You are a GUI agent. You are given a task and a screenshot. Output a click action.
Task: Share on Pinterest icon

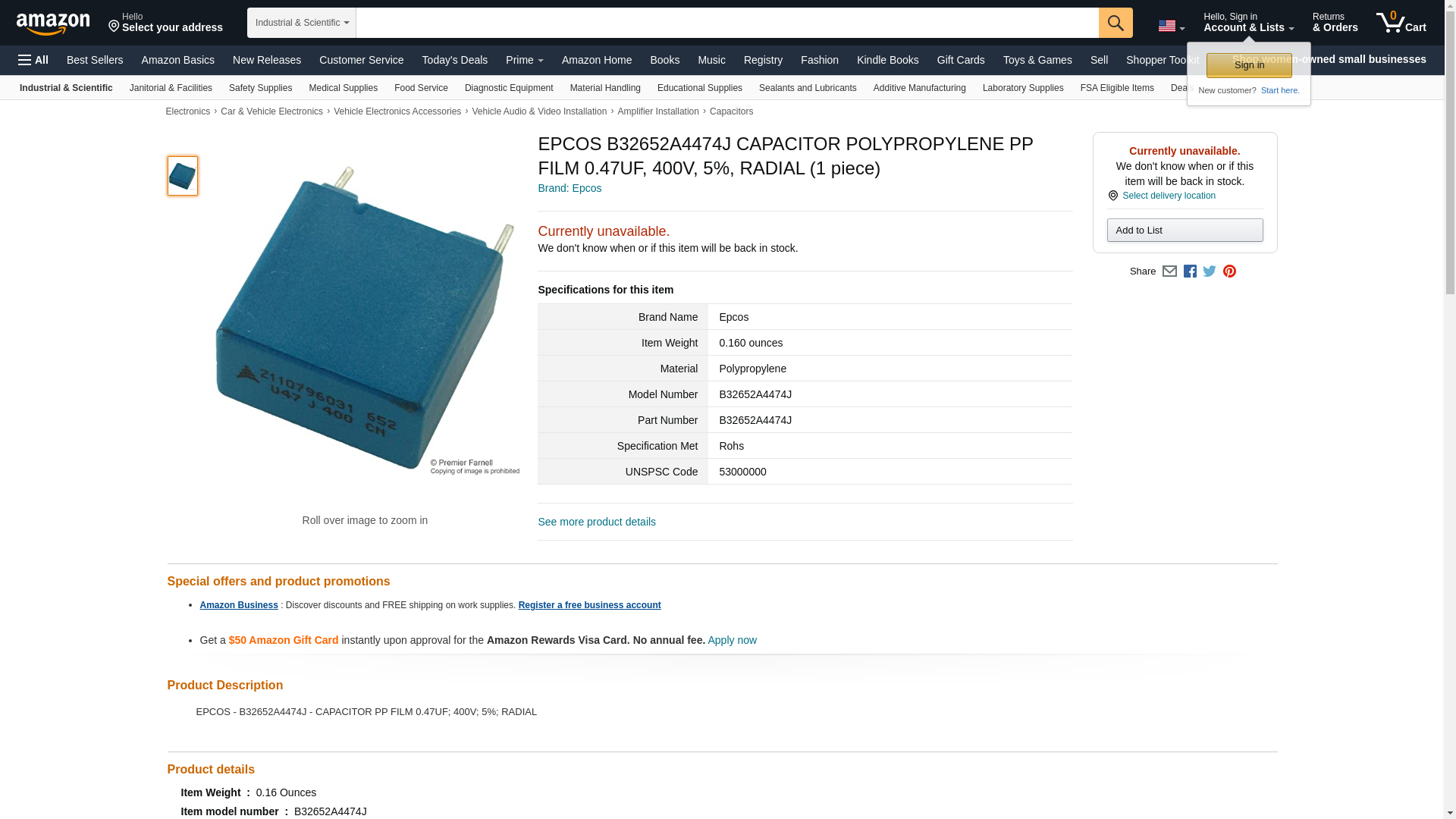[1229, 271]
